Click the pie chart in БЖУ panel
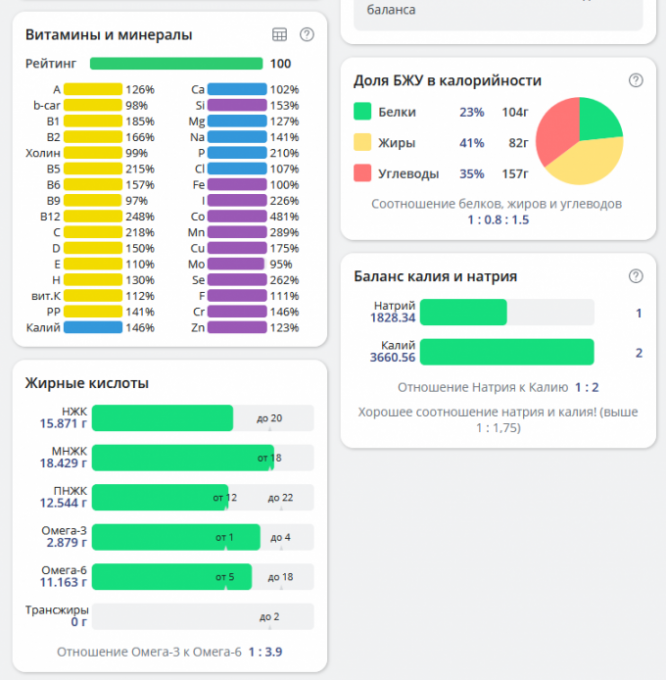 point(582,140)
